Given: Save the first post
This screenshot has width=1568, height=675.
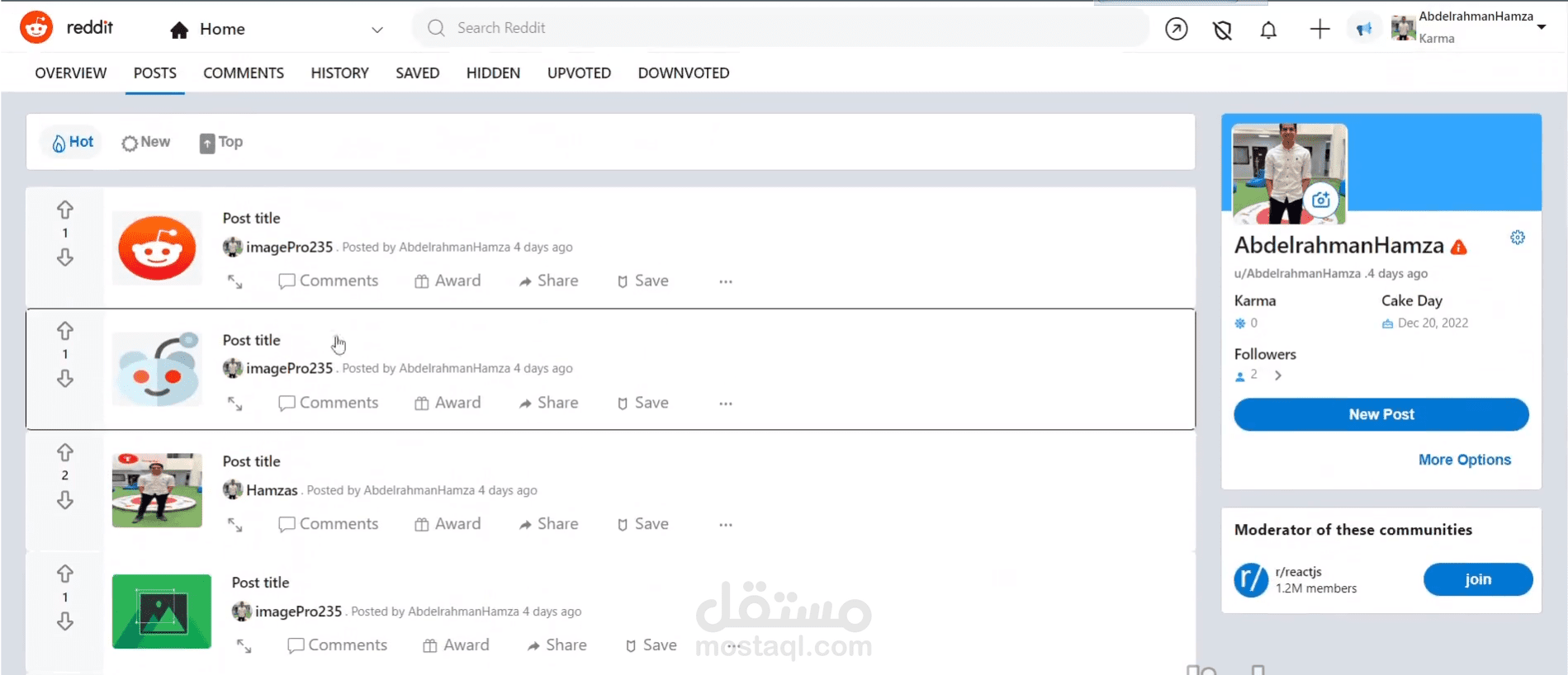Looking at the screenshot, I should pos(642,281).
